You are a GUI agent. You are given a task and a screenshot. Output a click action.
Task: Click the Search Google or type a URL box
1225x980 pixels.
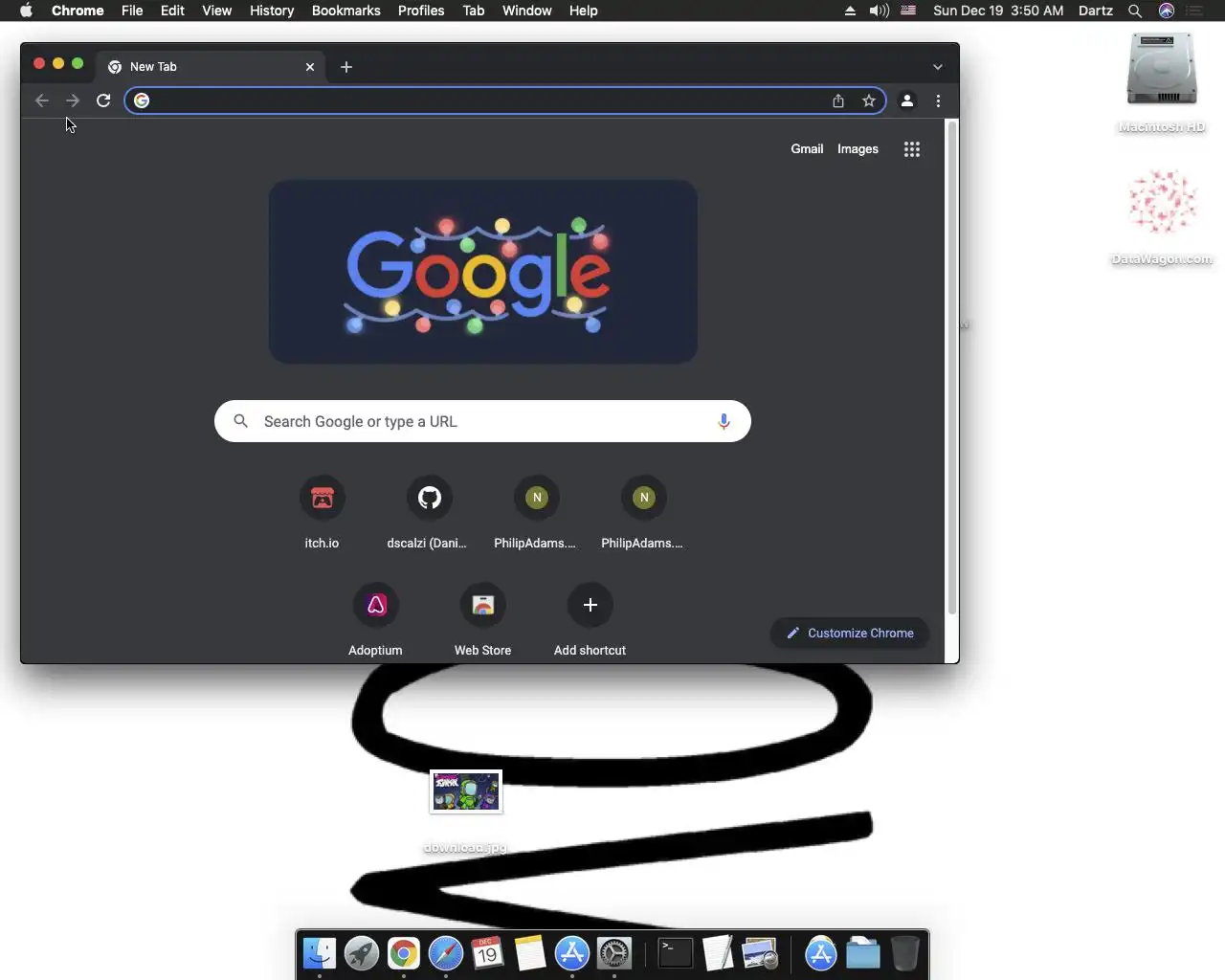tap(482, 421)
